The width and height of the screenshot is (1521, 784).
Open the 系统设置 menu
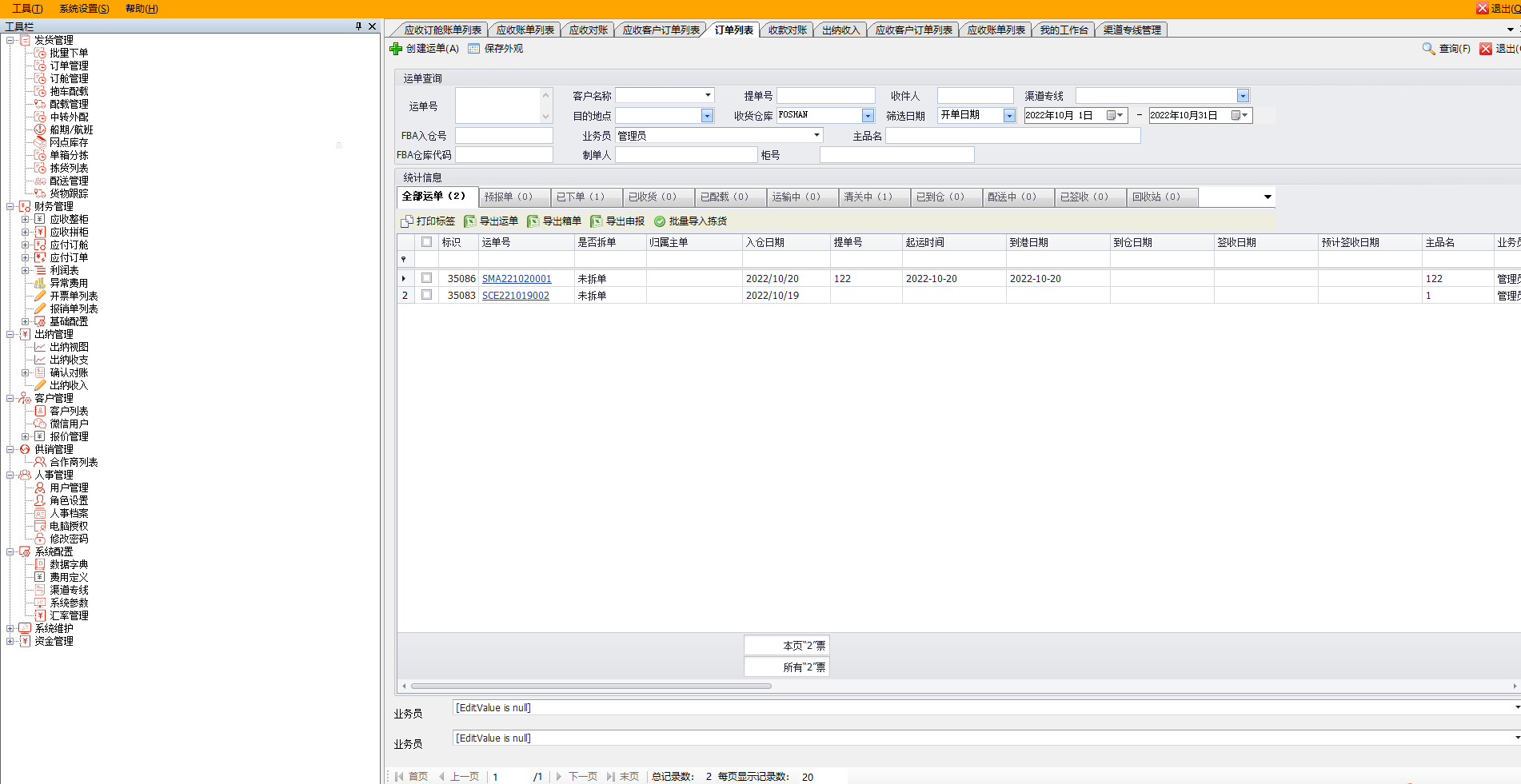coord(84,9)
